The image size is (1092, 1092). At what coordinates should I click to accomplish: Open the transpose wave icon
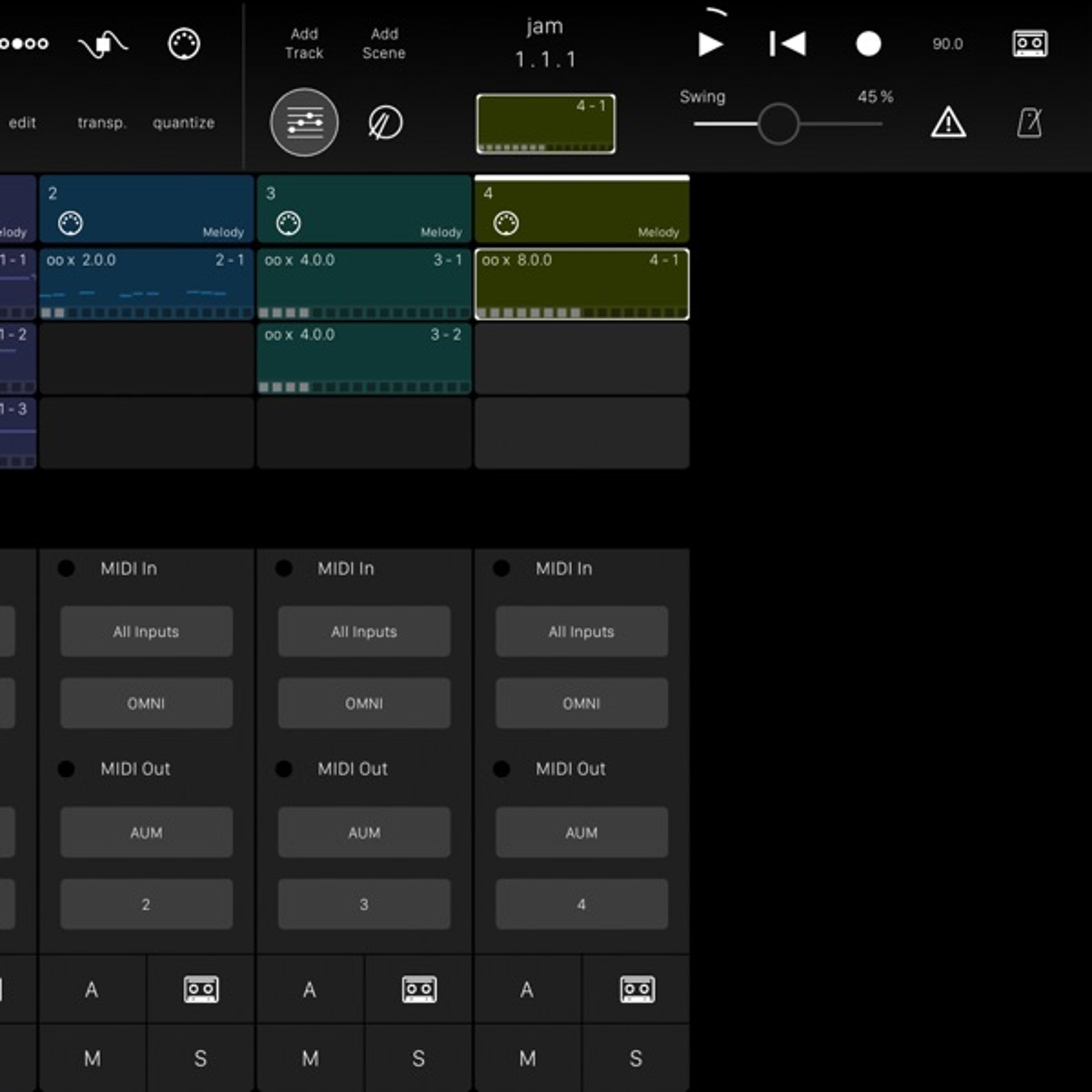tap(102, 44)
